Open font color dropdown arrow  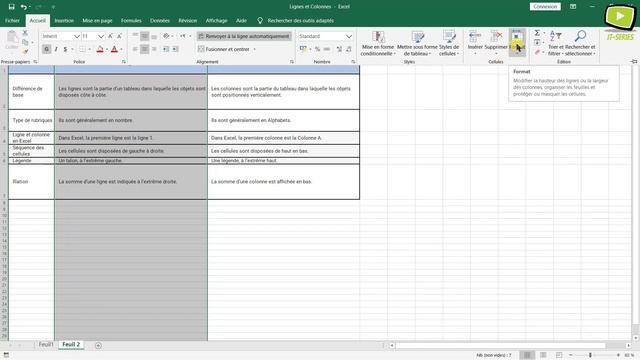[121, 49]
